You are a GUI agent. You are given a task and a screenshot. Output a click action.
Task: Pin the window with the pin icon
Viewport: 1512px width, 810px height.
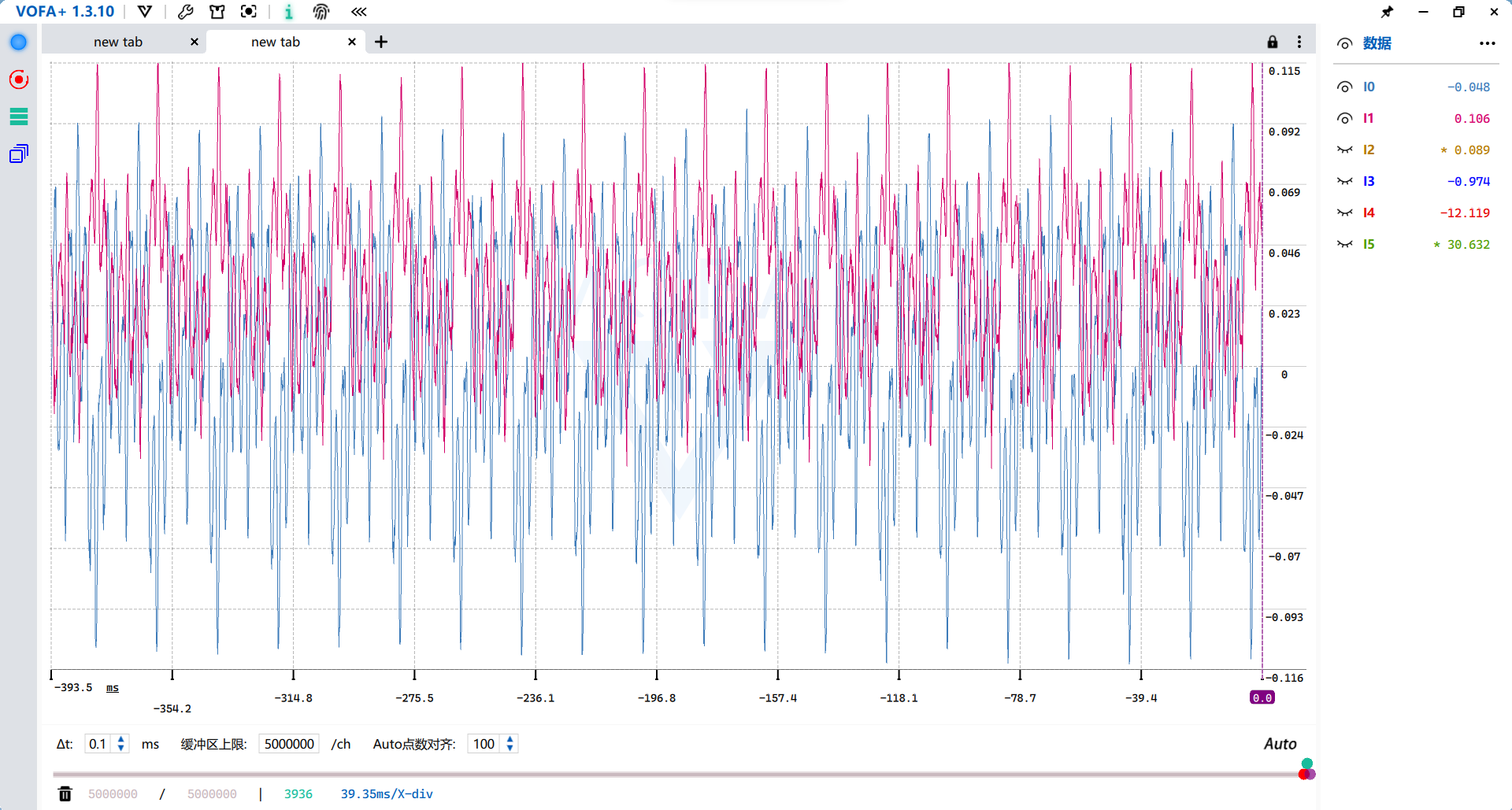[1387, 12]
